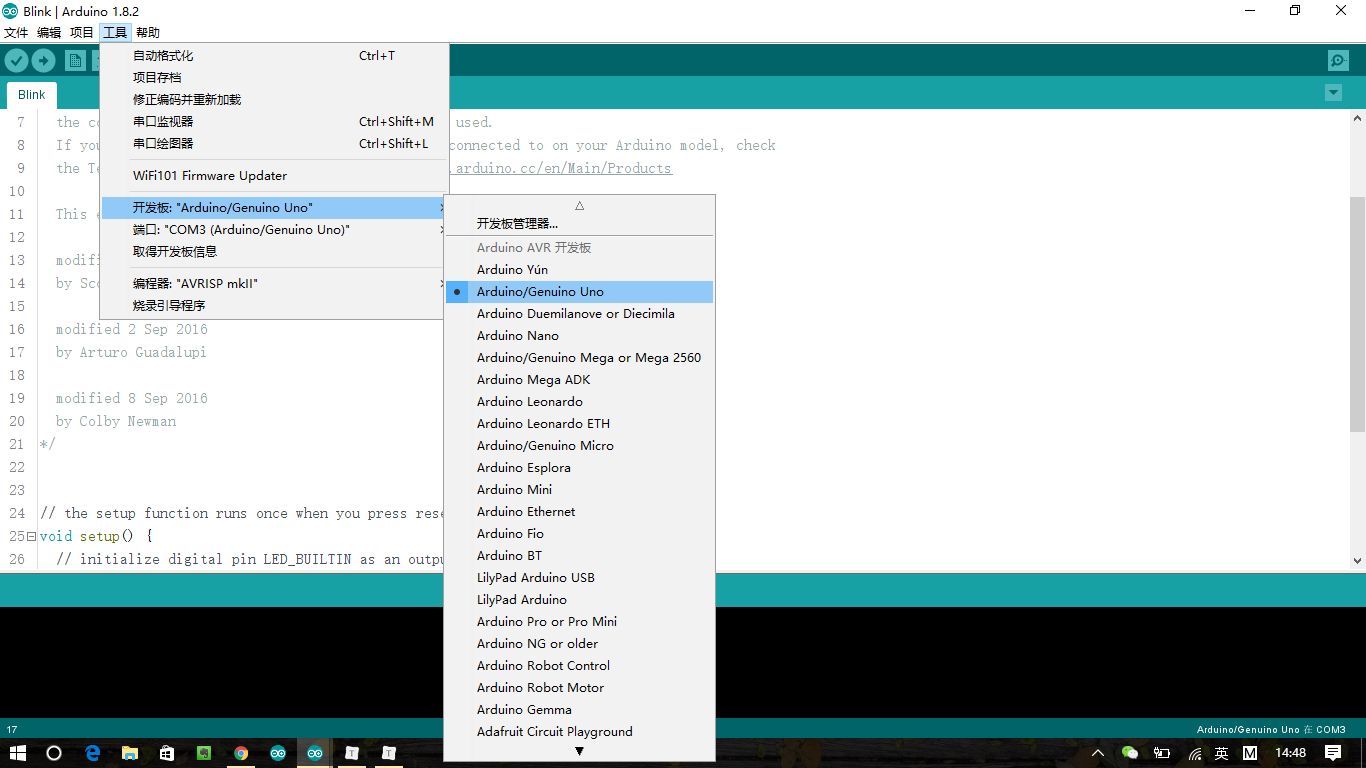
Task: Select Arduino/Genuino Micro board
Action: (579, 446)
